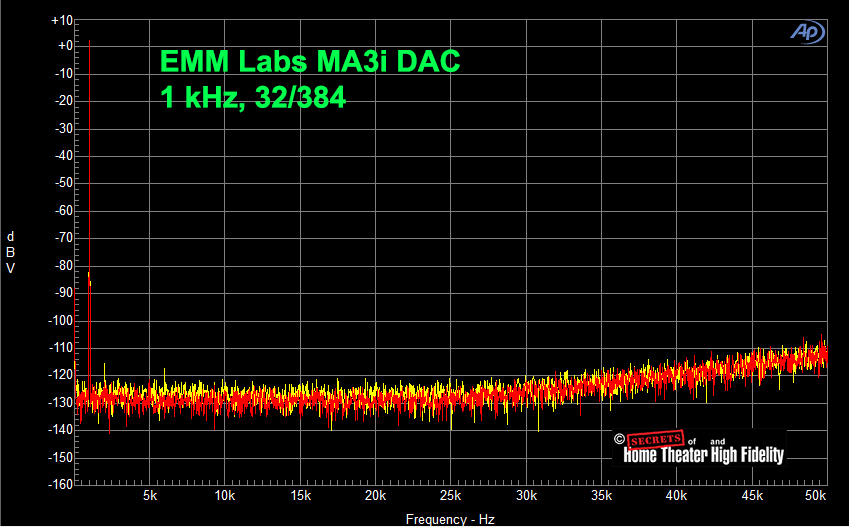Click the '-100' y-axis tick label
The height and width of the screenshot is (527, 849).
pyautogui.click(x=61, y=320)
